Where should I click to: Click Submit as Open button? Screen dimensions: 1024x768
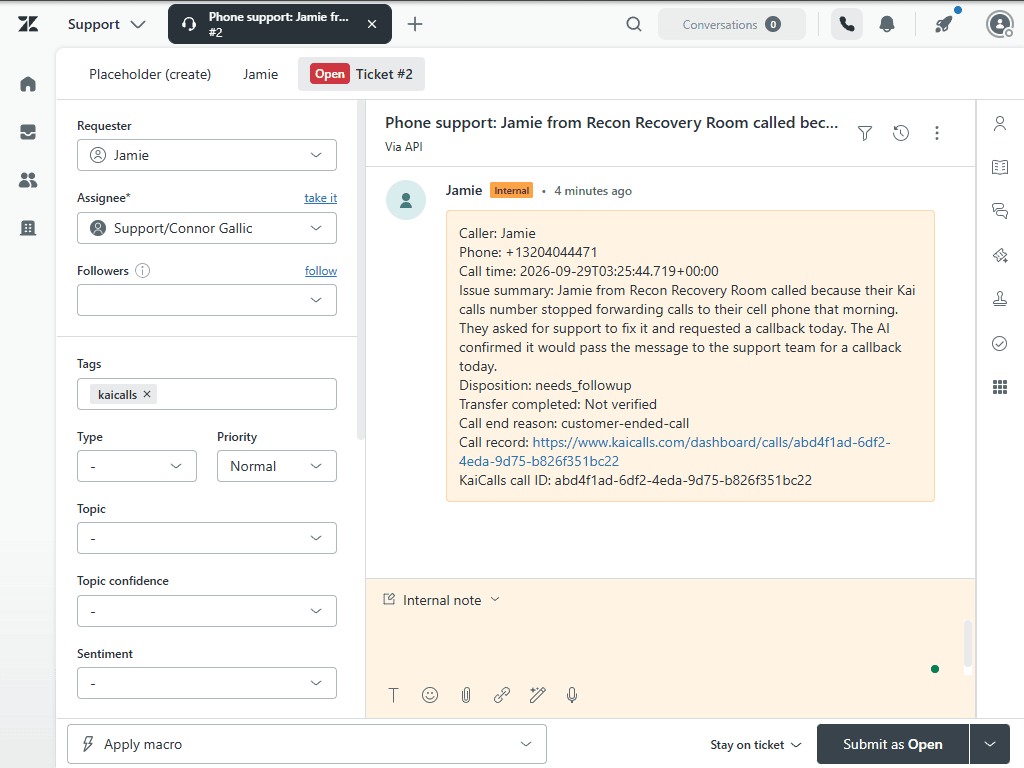click(x=892, y=744)
